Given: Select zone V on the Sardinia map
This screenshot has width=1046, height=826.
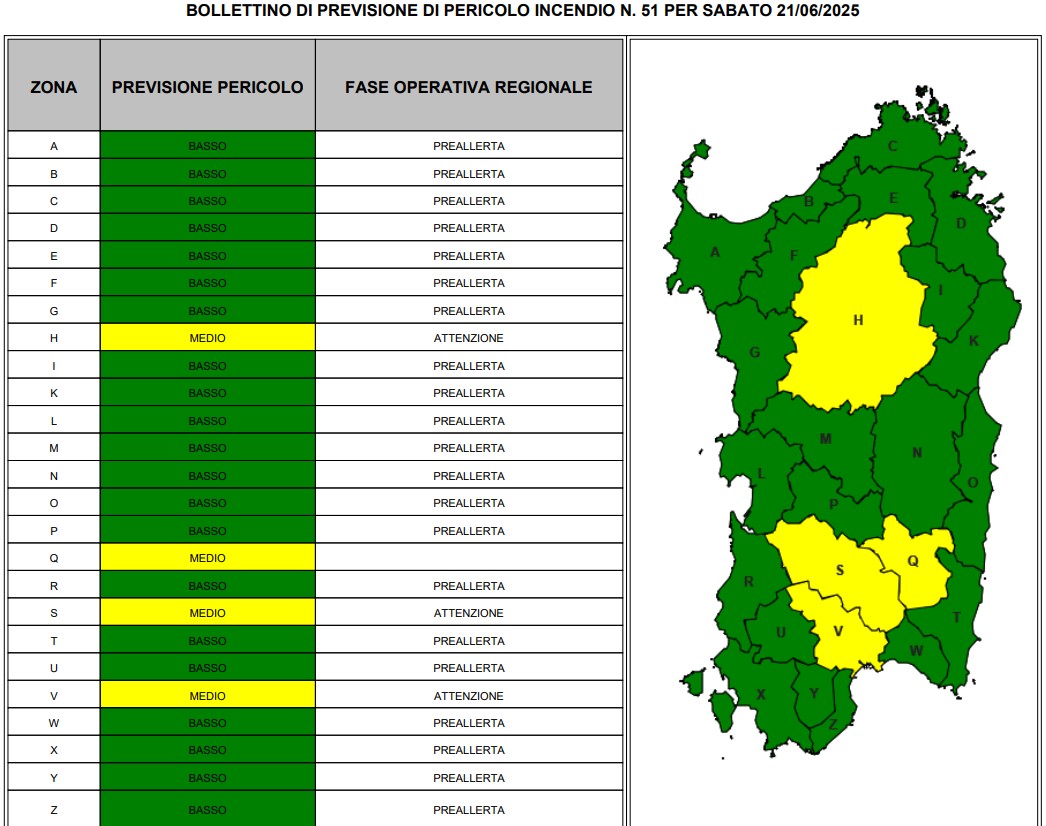Looking at the screenshot, I should [x=839, y=632].
